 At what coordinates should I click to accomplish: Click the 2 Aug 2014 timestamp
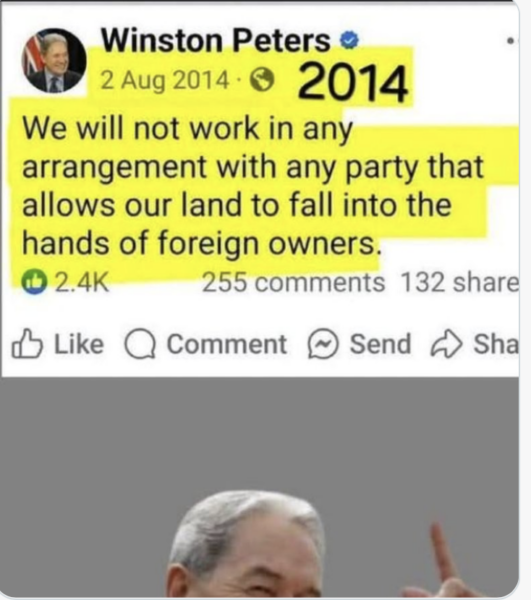pos(165,81)
